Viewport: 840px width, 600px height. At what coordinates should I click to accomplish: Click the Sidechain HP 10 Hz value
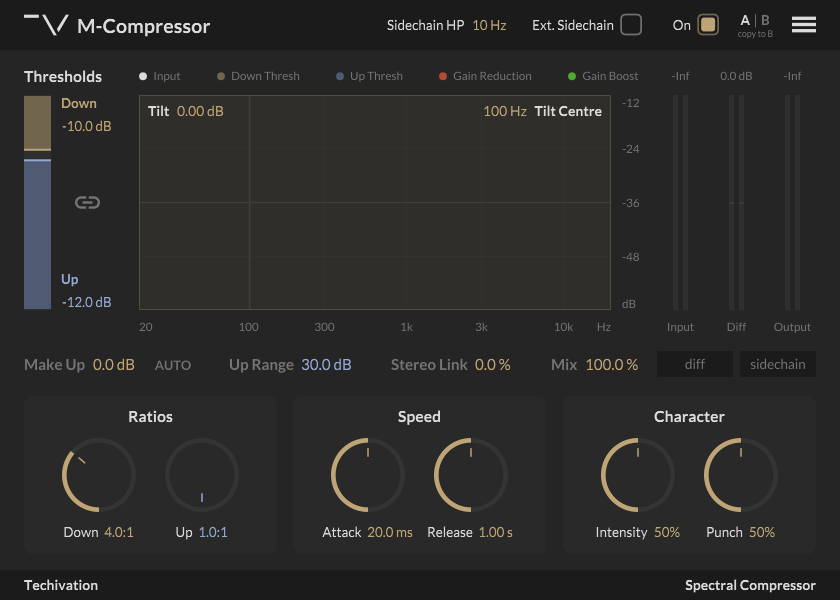tap(489, 25)
